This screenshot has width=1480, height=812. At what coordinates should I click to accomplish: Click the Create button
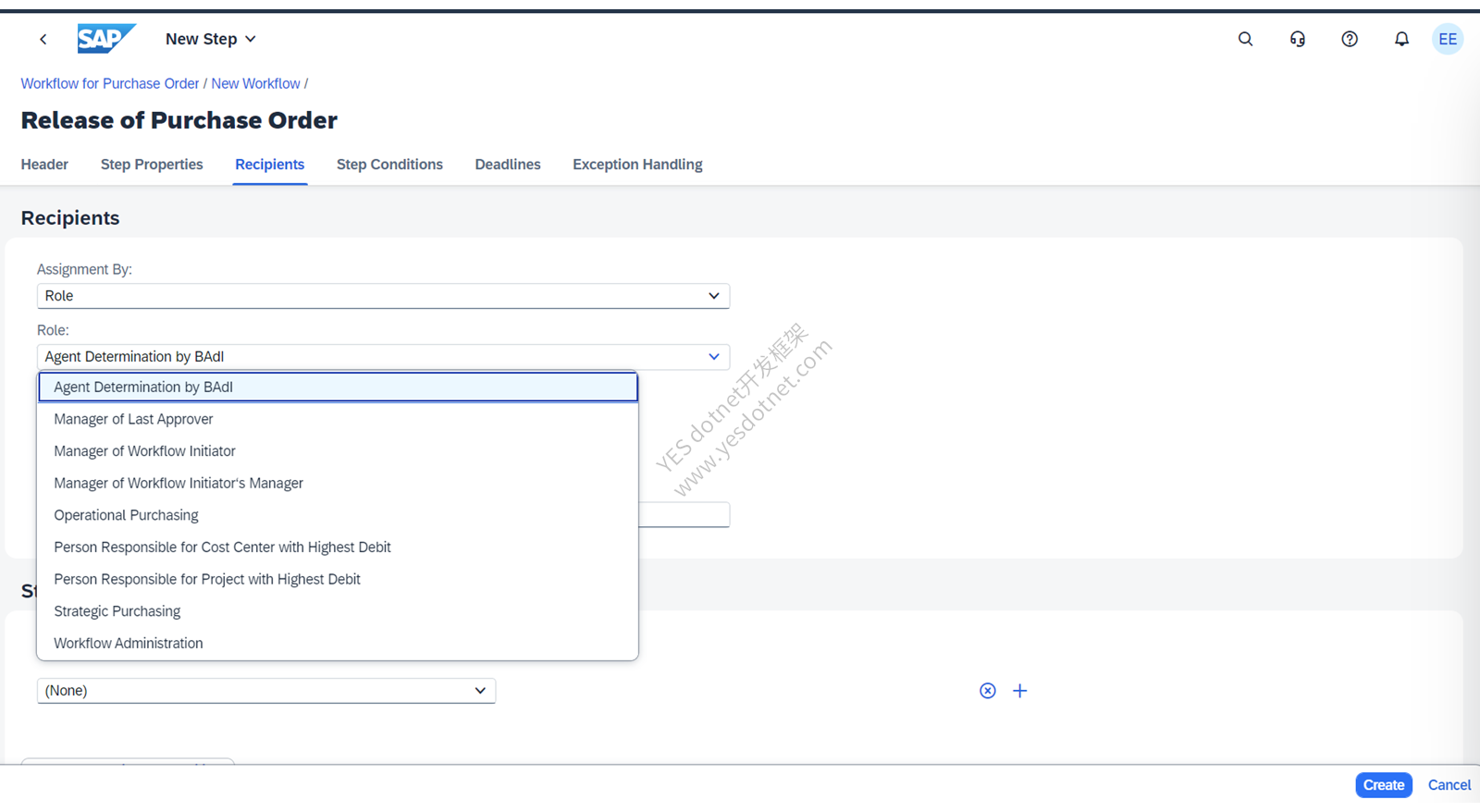click(1384, 785)
